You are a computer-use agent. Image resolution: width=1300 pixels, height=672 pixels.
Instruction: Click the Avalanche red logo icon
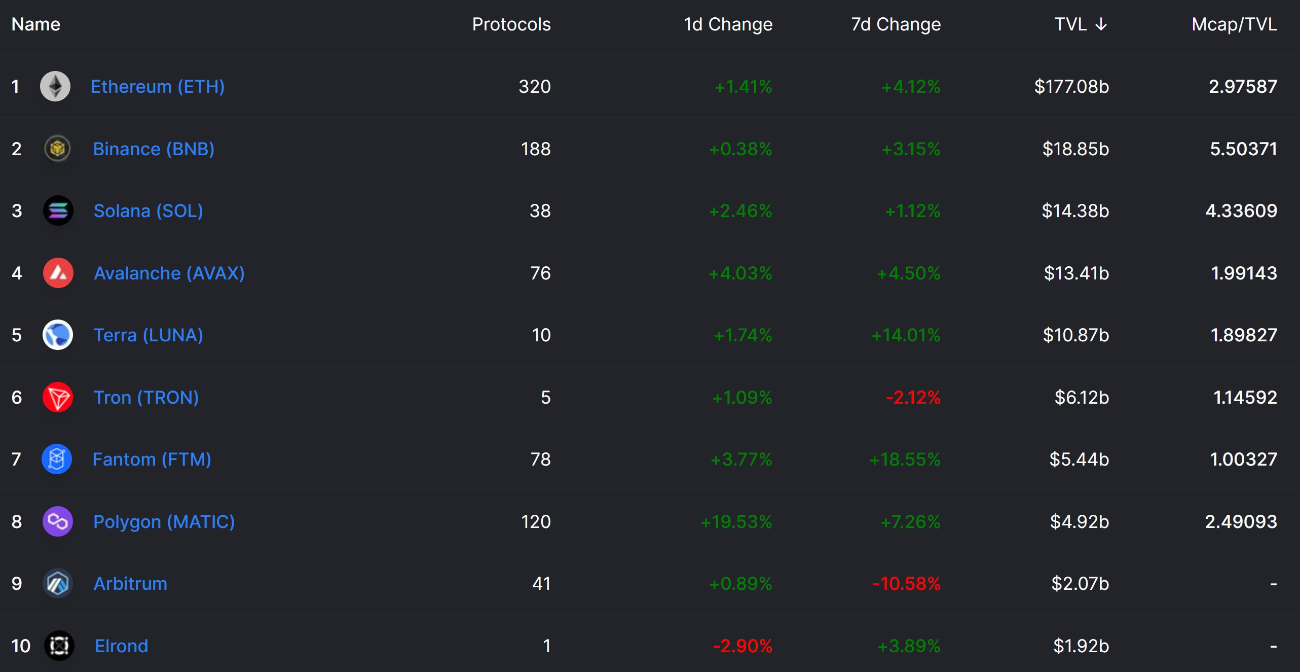[58, 273]
